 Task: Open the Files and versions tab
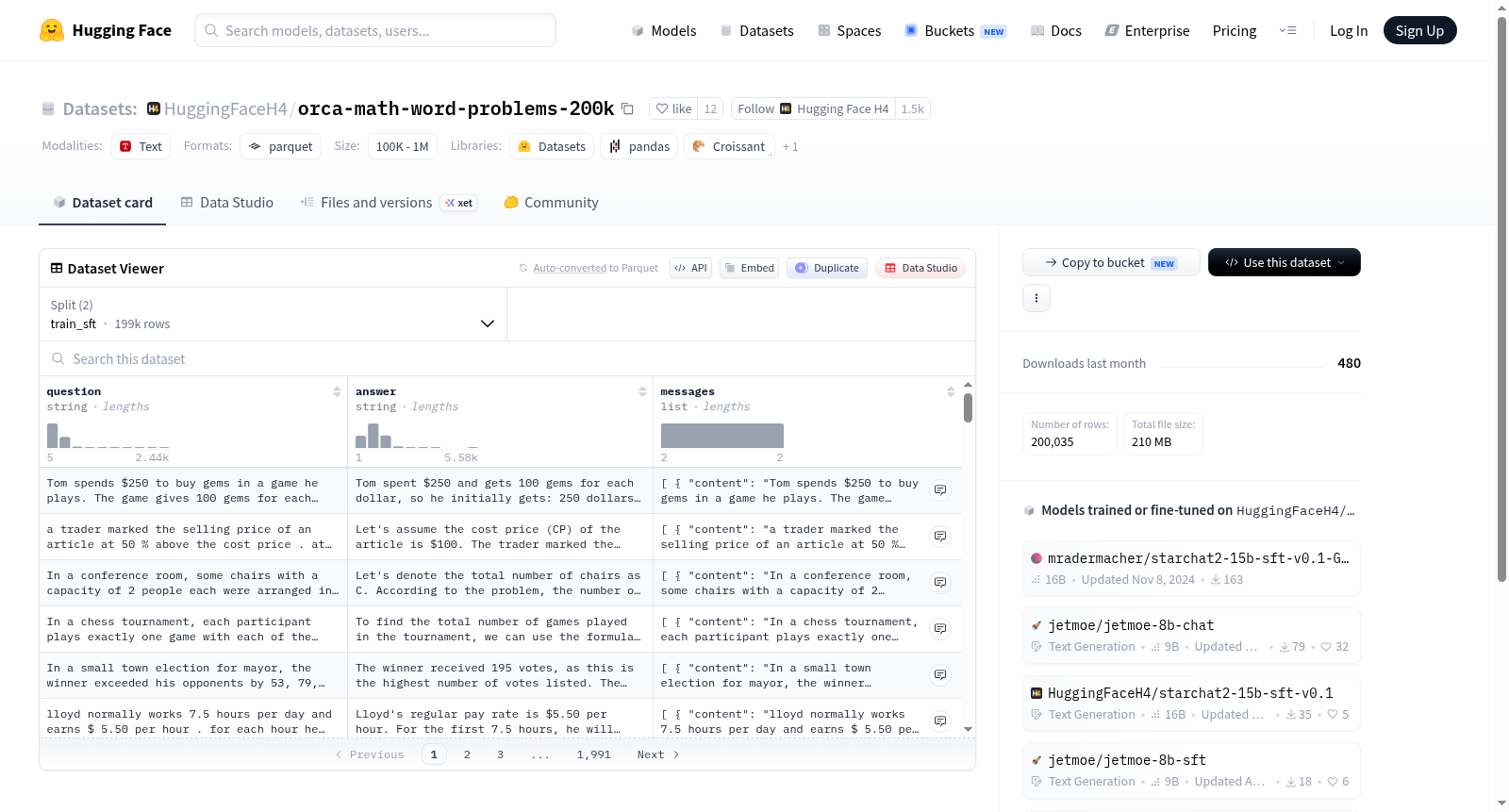point(389,202)
